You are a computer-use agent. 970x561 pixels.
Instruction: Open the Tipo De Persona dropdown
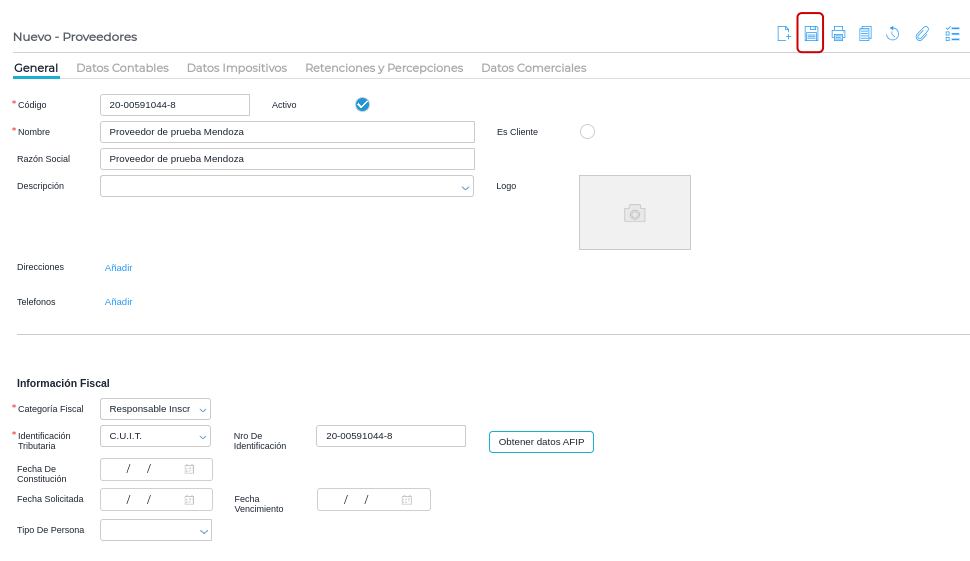[204, 531]
